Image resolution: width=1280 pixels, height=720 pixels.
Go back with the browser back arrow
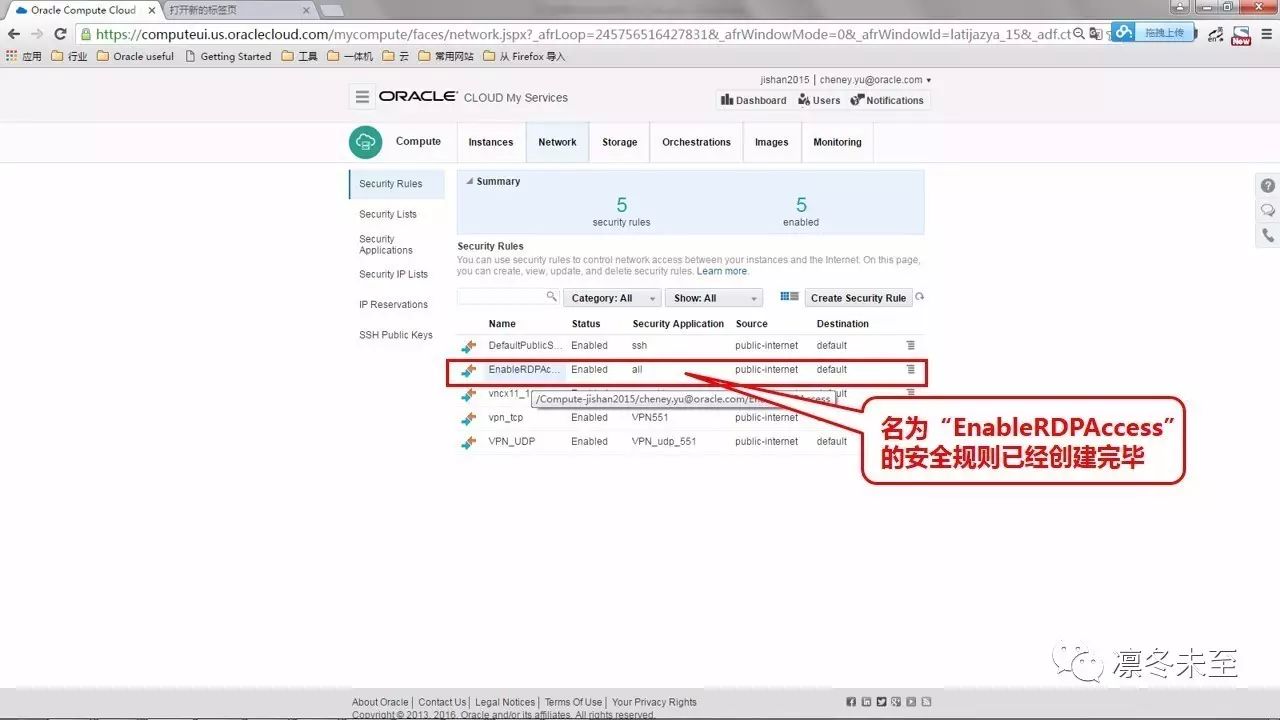14,34
